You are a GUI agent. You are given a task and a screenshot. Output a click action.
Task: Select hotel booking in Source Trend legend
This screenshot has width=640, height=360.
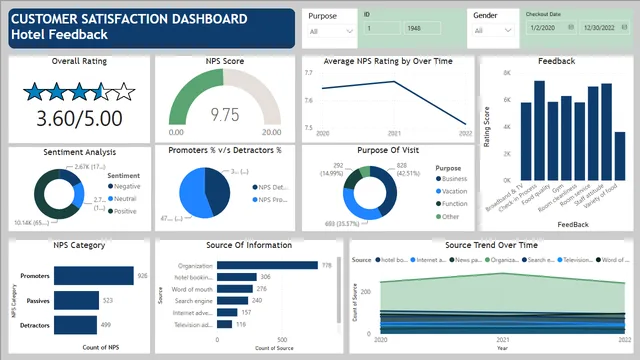pos(391,260)
